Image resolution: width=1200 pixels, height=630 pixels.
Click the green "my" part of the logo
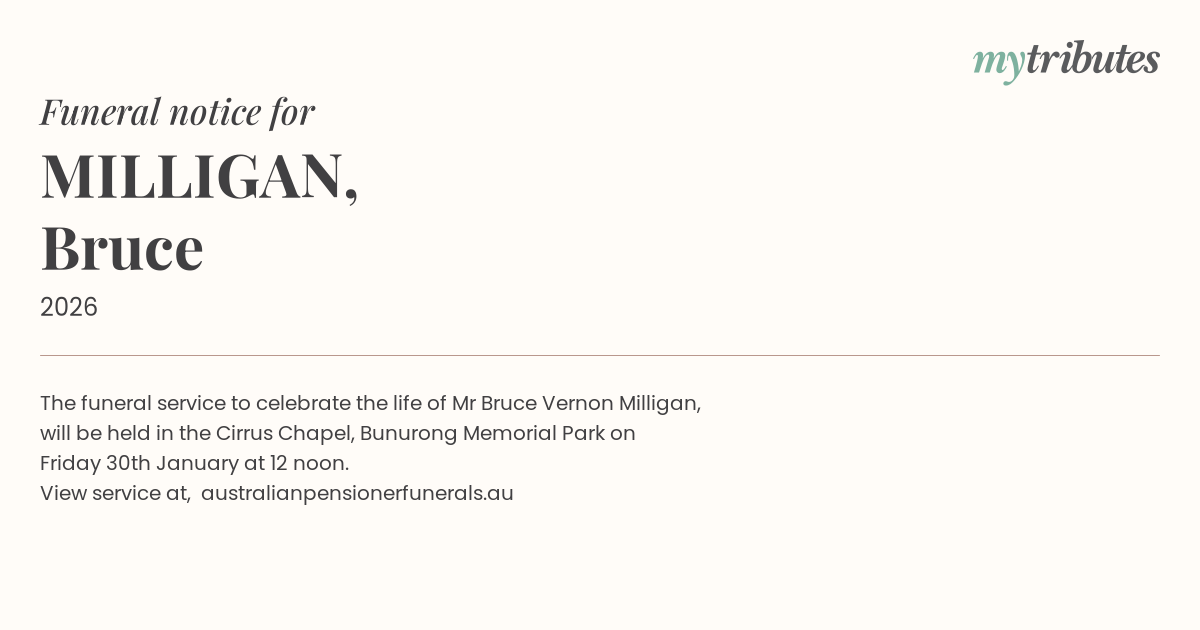(x=998, y=62)
